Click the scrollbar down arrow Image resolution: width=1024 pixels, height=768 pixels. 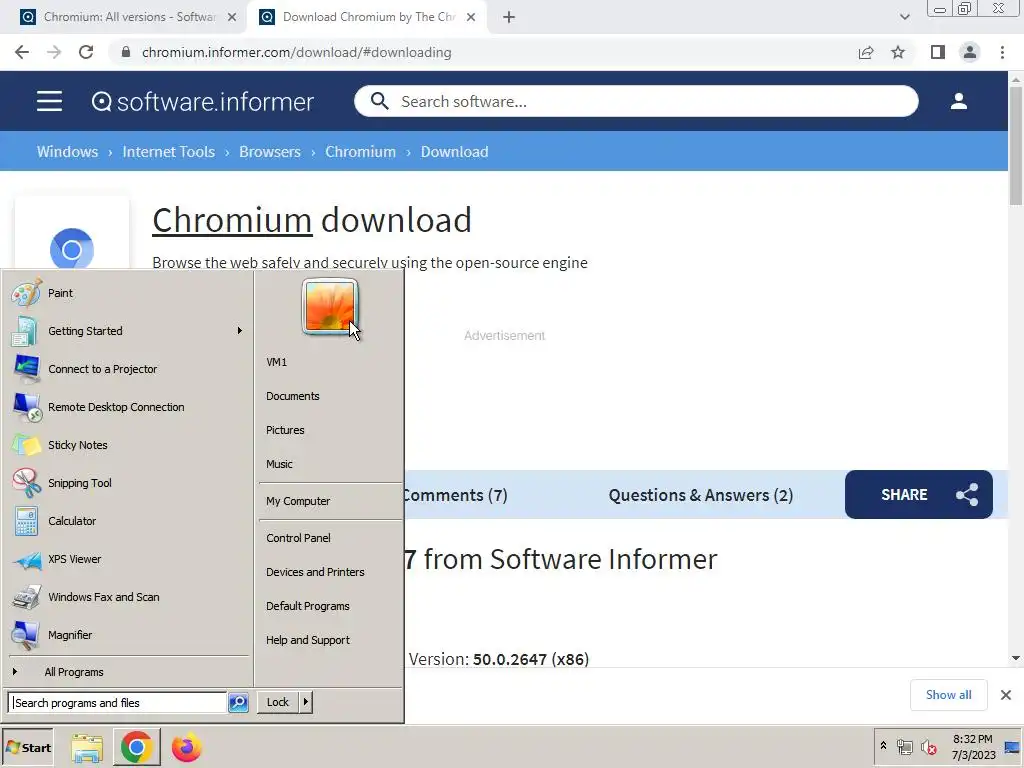[1016, 658]
